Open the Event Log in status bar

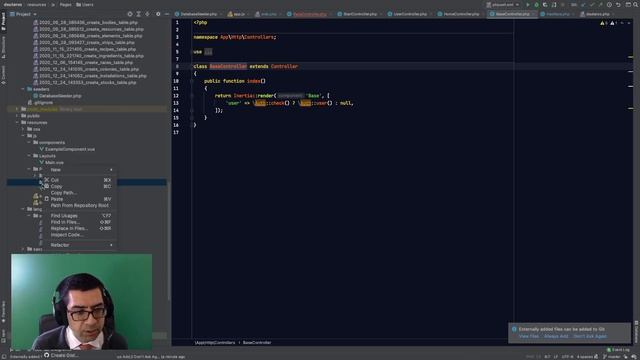(618, 350)
